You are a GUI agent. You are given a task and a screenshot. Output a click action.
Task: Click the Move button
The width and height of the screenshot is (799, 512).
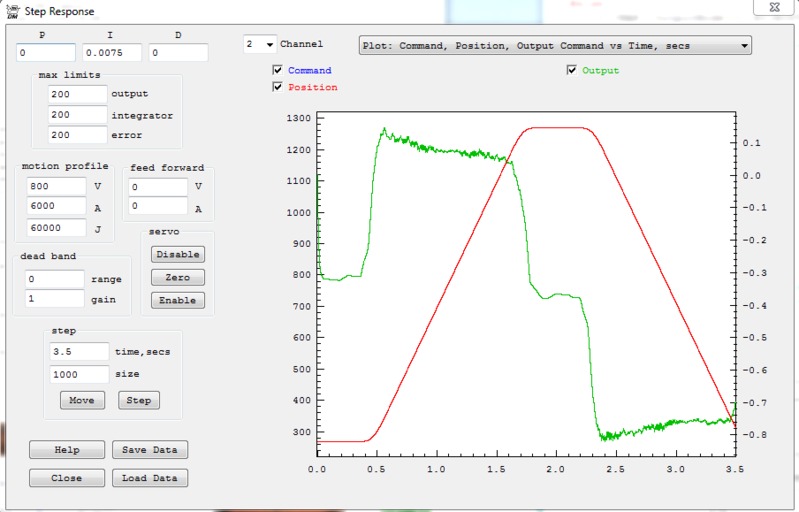[81, 400]
